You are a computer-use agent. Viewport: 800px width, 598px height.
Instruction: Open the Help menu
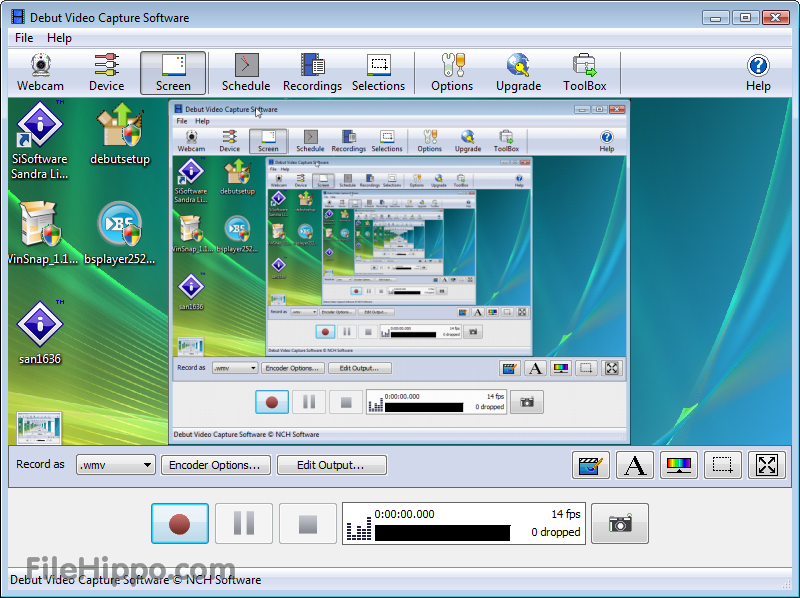tap(59, 38)
